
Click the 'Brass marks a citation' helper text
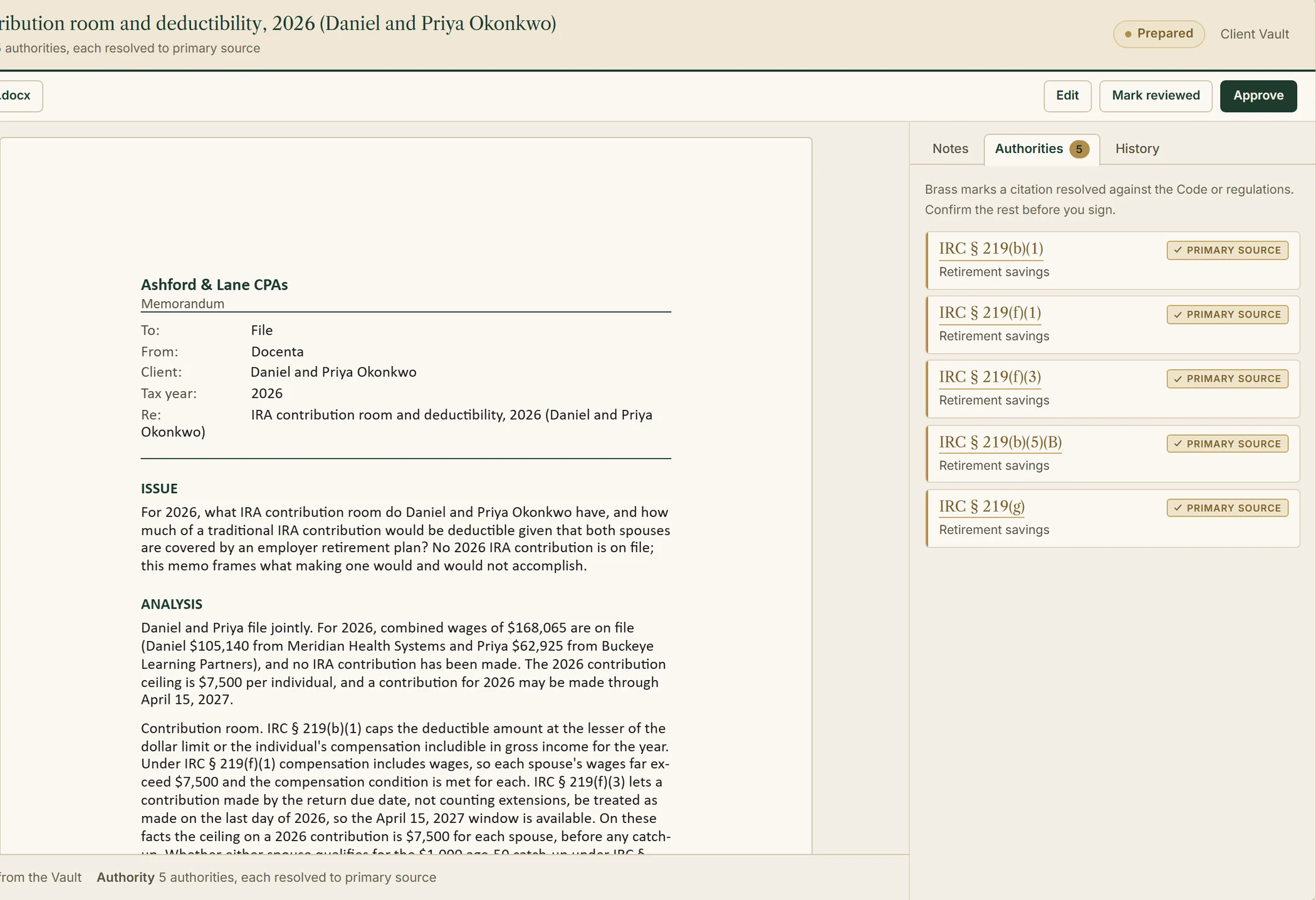click(1109, 199)
